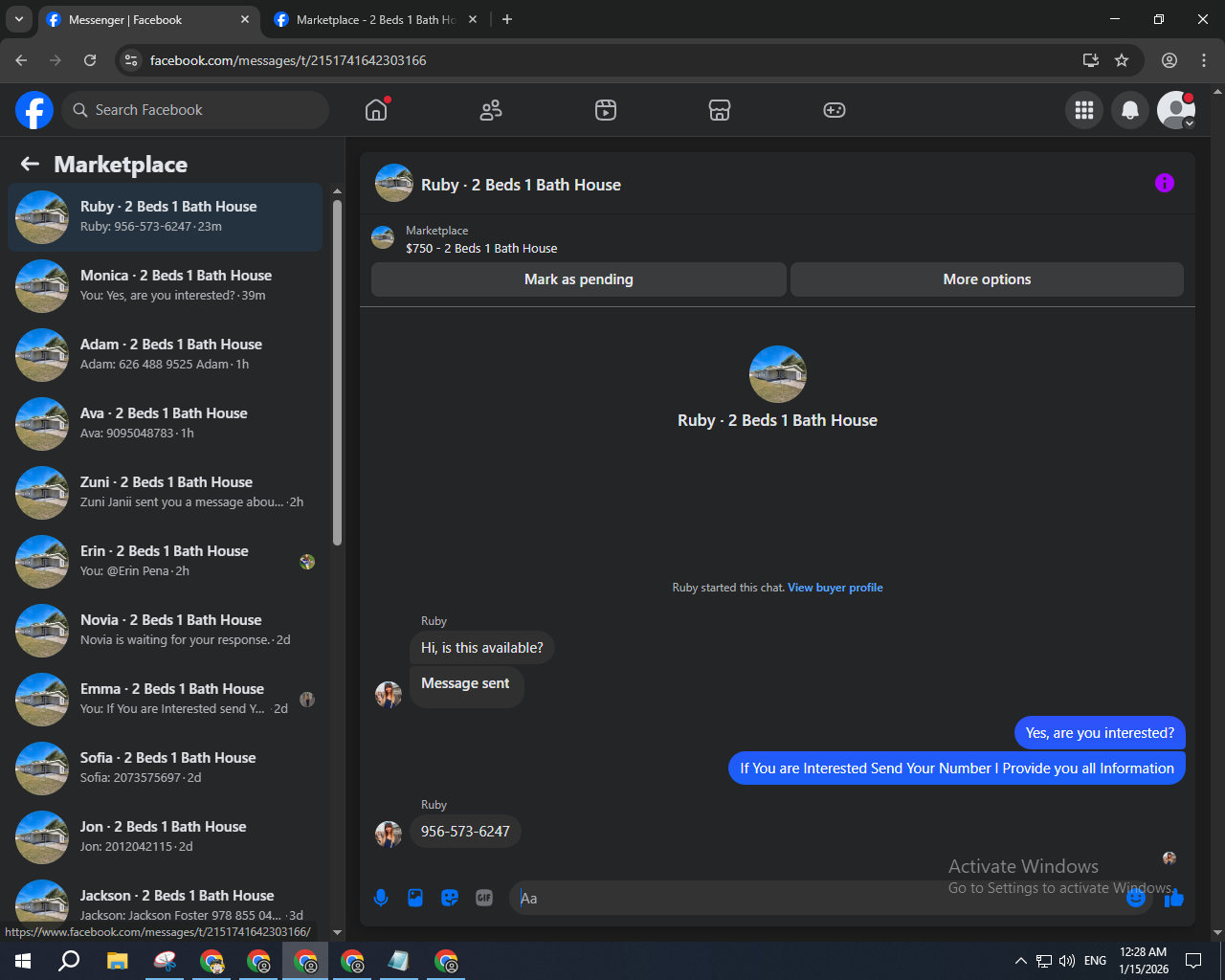This screenshot has height=980, width=1225.
Task: Choose a sticker icon in composer
Action: [450, 898]
